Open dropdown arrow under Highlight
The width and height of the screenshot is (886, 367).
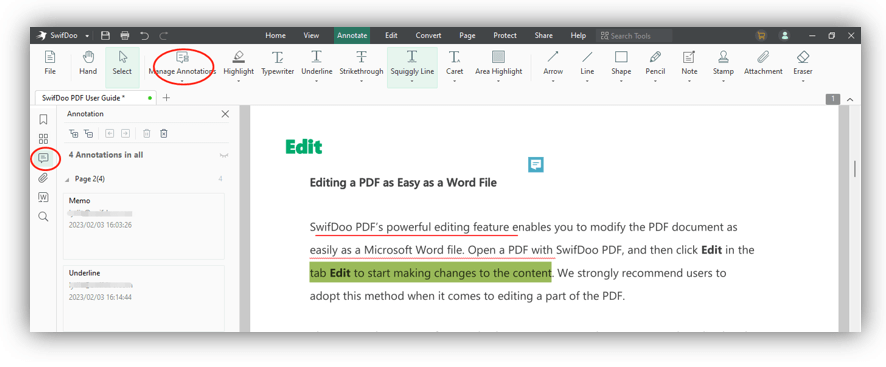(238, 81)
